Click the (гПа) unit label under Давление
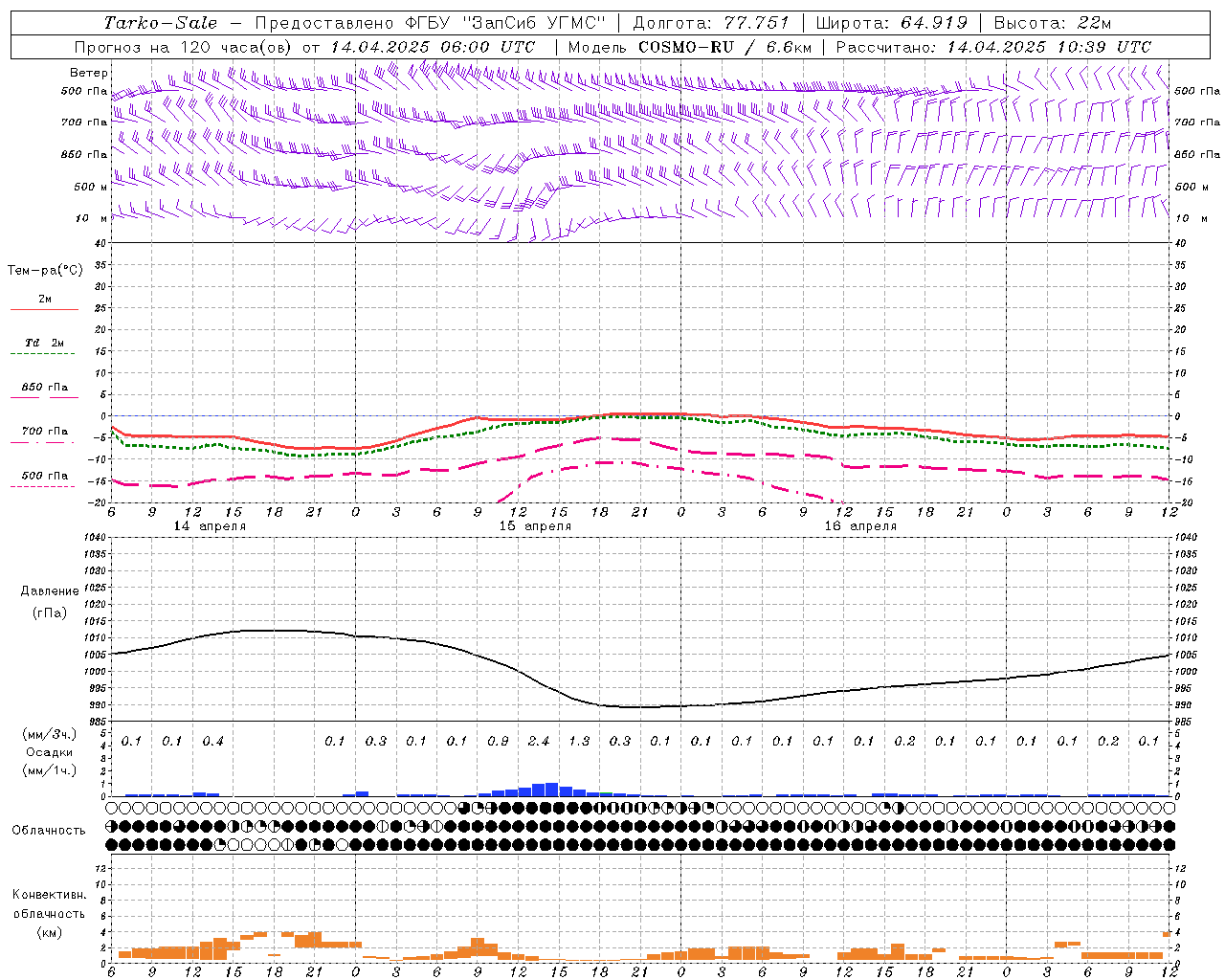 [x=50, y=612]
